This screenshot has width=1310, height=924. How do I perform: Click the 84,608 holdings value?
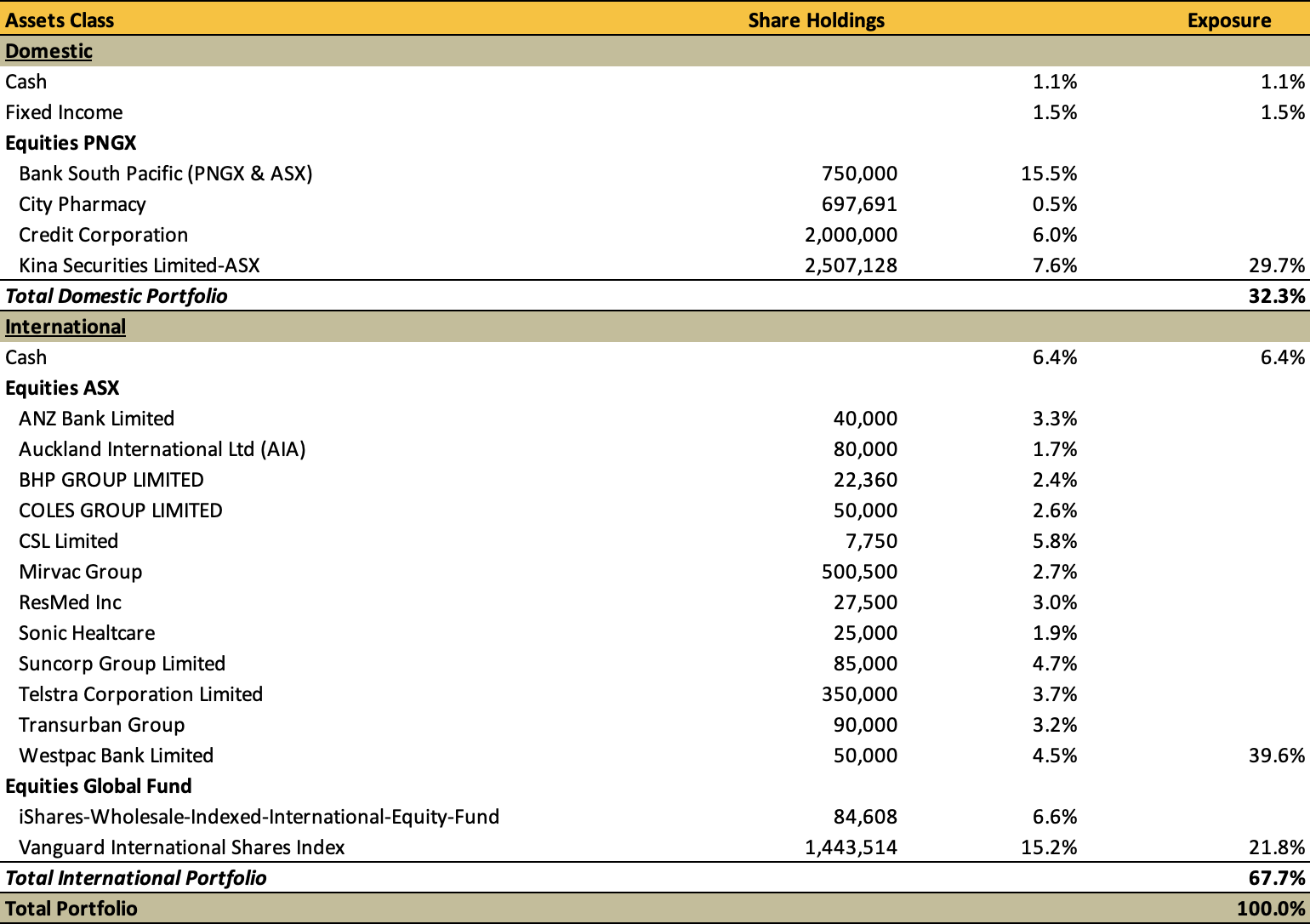click(865, 817)
